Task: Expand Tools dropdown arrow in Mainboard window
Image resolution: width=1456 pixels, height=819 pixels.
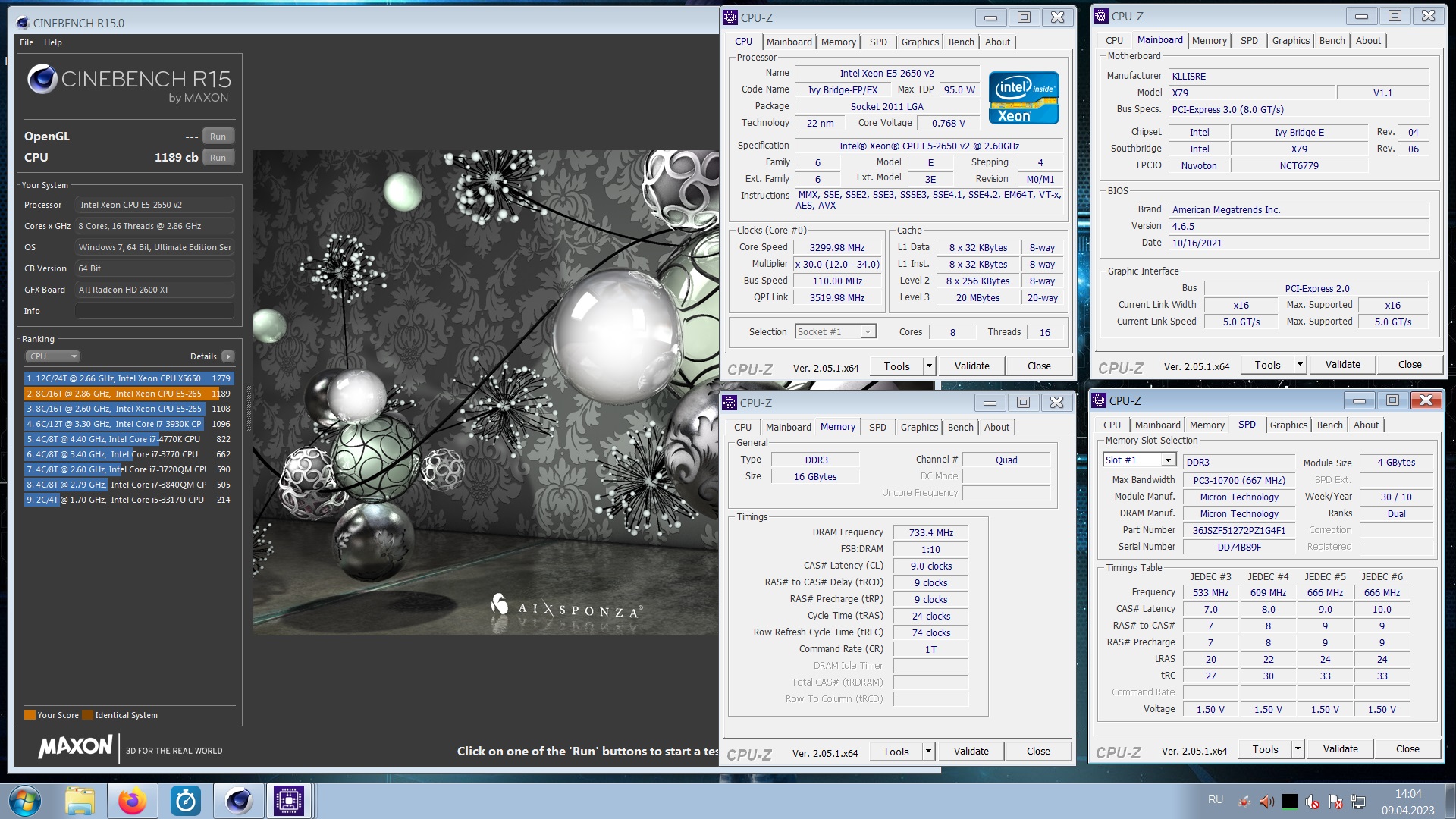Action: tap(1300, 365)
